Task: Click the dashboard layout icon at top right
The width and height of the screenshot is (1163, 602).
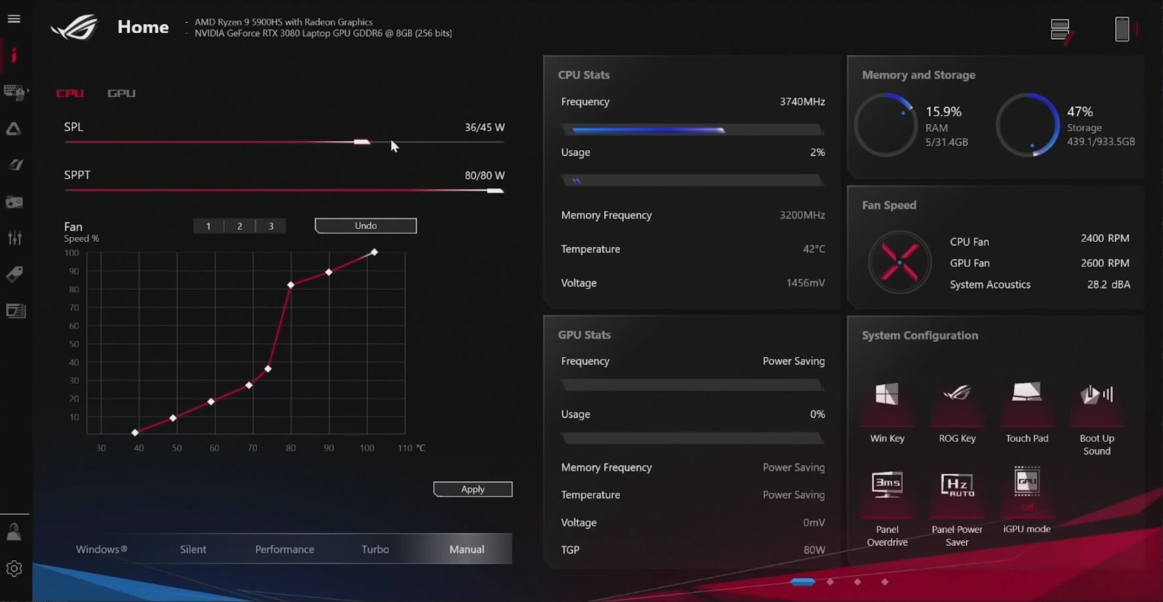Action: (x=1061, y=30)
